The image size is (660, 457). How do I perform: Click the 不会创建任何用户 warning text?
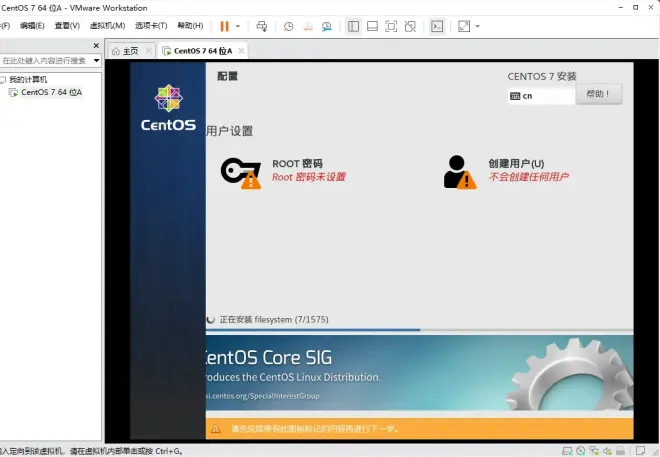529,177
